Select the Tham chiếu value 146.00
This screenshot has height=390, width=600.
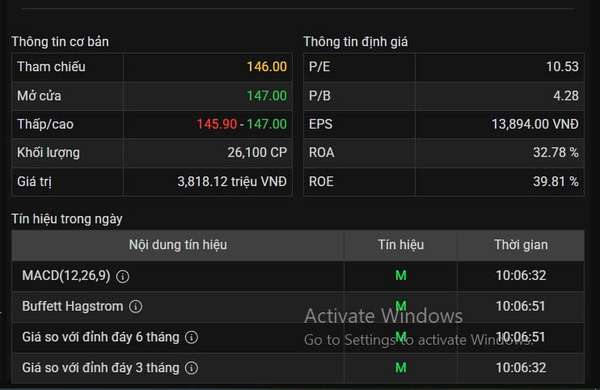pos(267,67)
